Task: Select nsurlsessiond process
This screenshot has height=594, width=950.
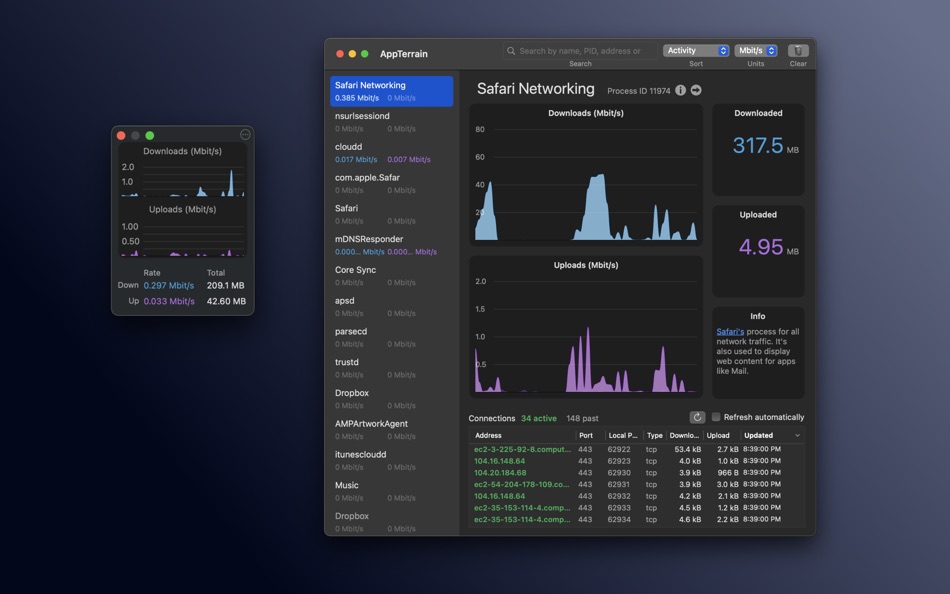Action: point(391,122)
